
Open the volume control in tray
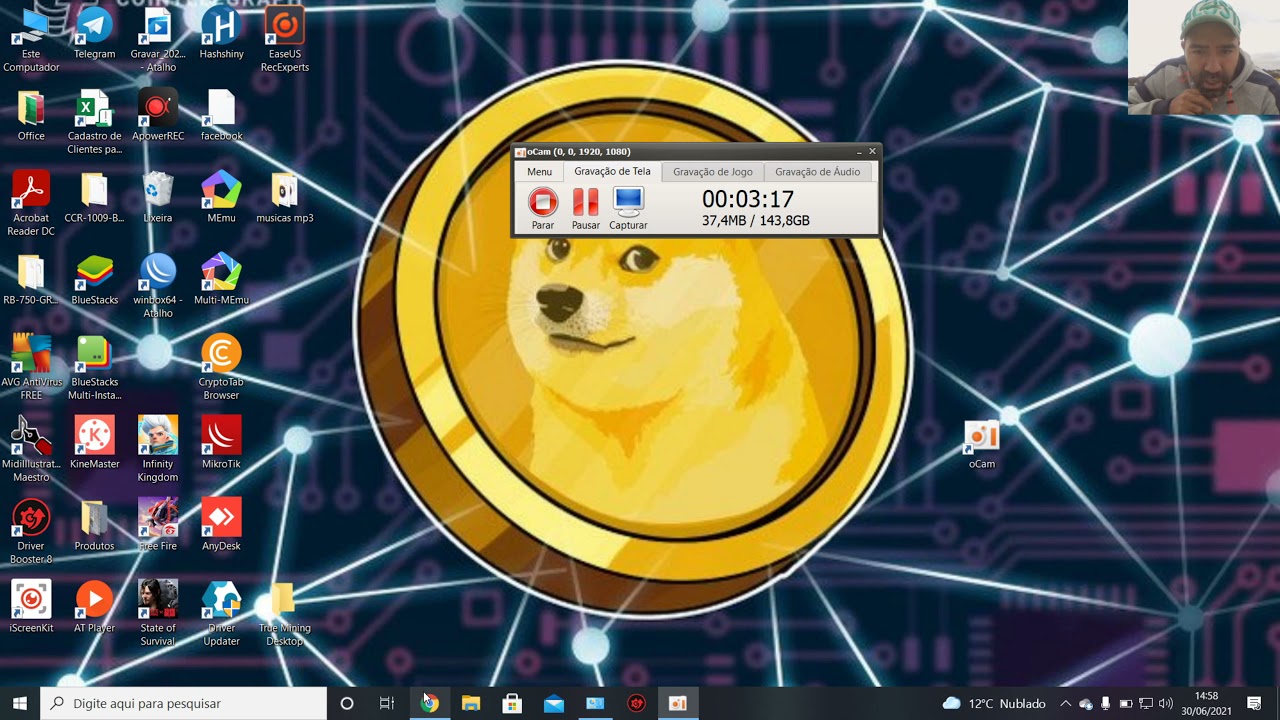click(1166, 703)
